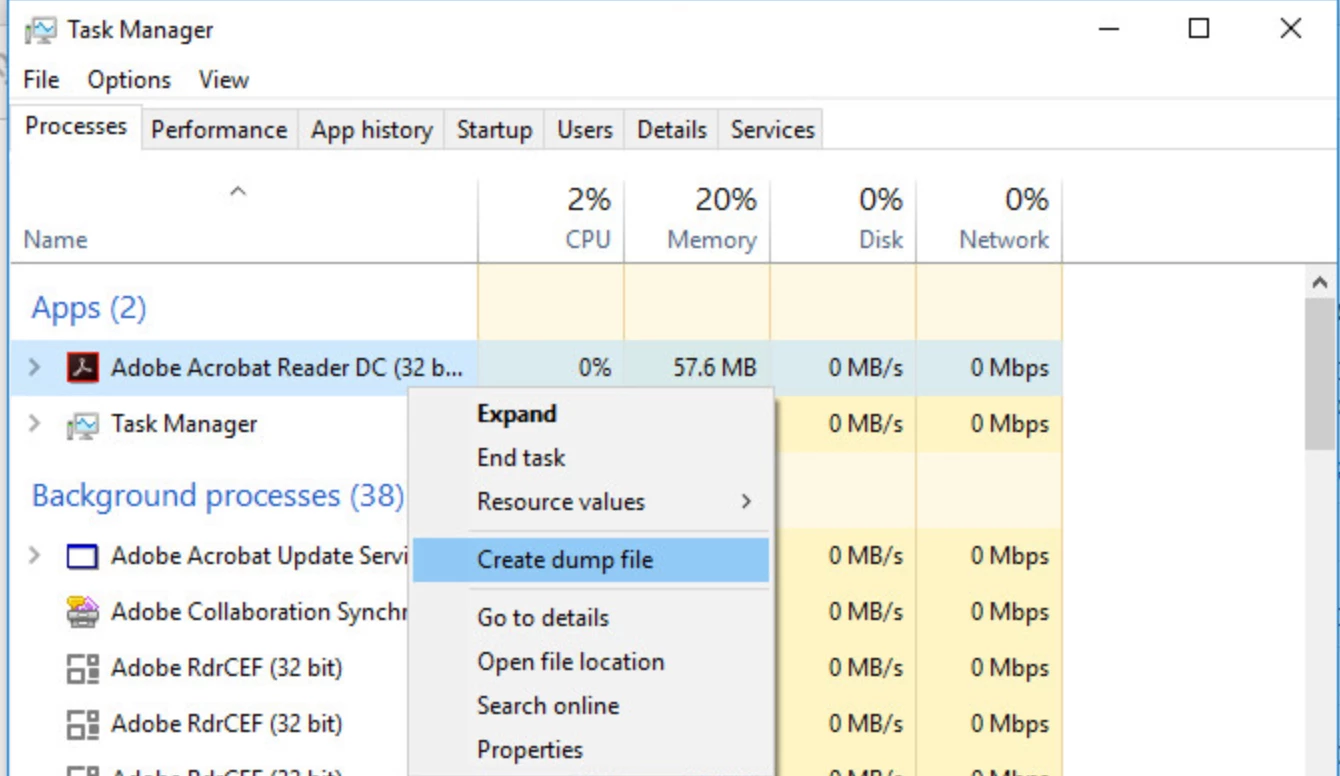Screen dimensions: 1340x776
Task: Choose Create dump file in context menu
Action: click(591, 560)
